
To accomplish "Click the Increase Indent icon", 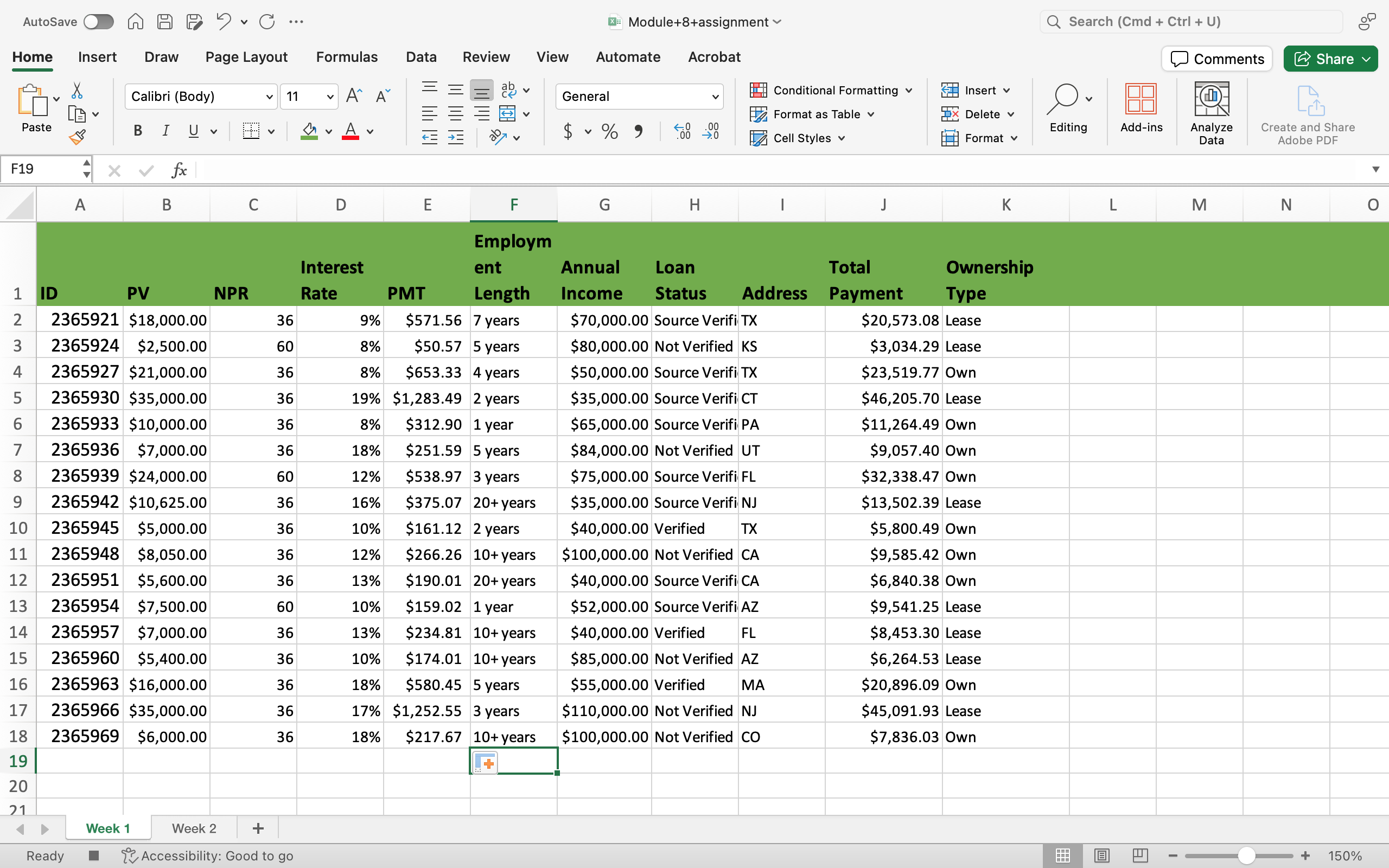I will [456, 137].
